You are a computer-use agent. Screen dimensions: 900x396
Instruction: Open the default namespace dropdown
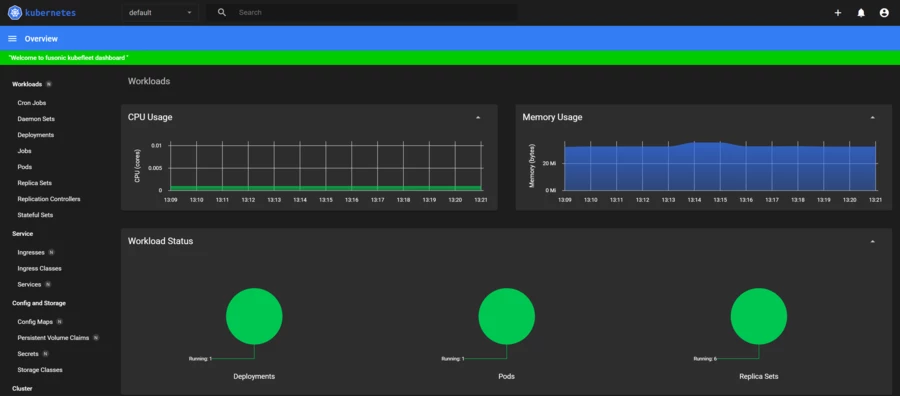160,13
